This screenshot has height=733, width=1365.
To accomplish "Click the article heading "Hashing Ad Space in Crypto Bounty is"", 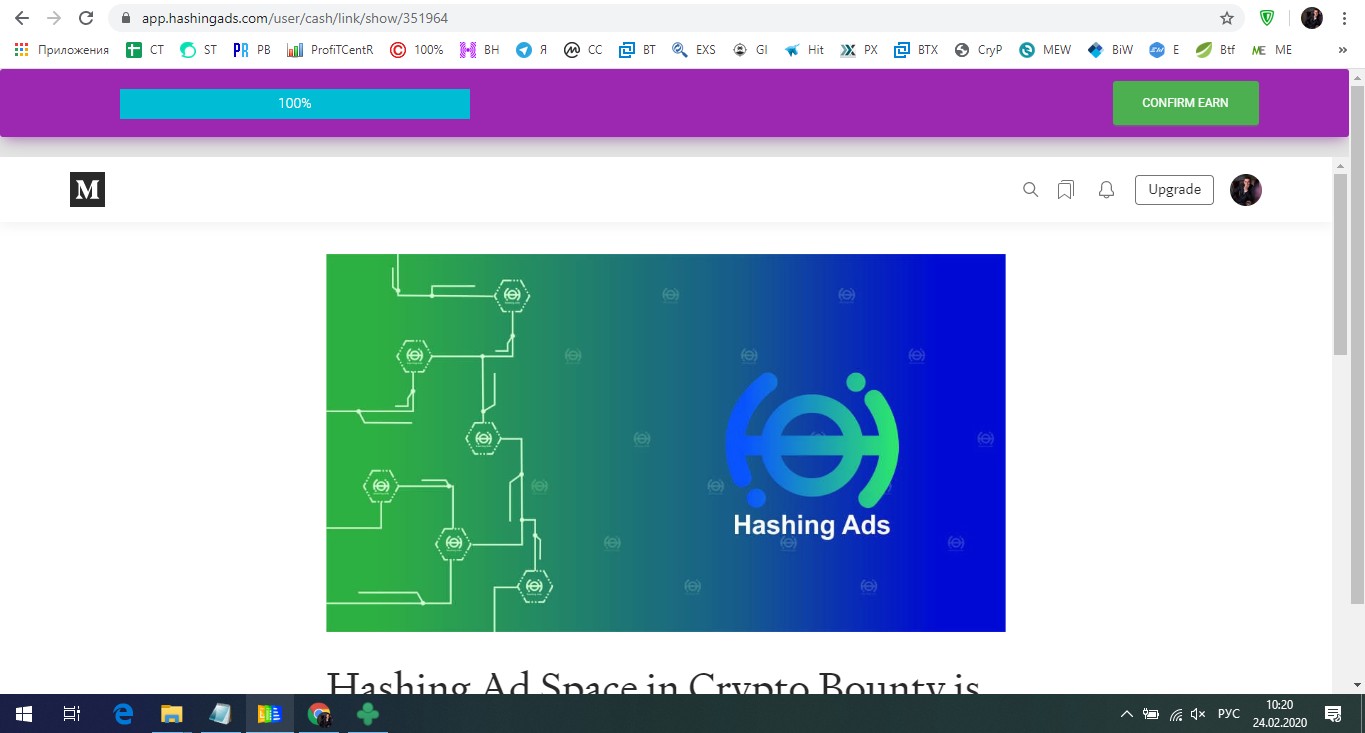I will (x=653, y=682).
